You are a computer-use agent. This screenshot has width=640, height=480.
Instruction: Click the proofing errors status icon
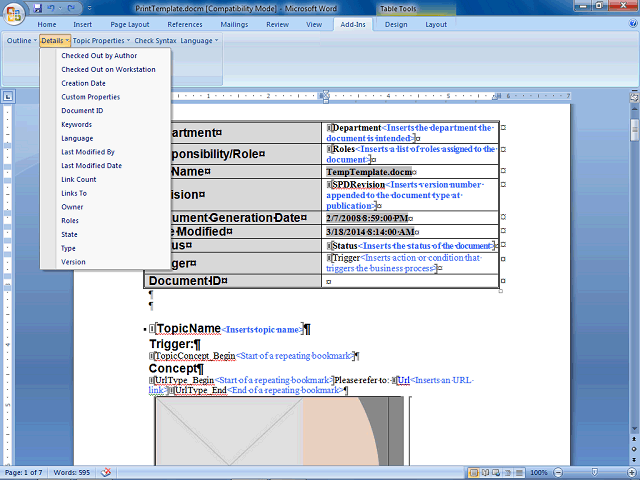click(x=106, y=473)
